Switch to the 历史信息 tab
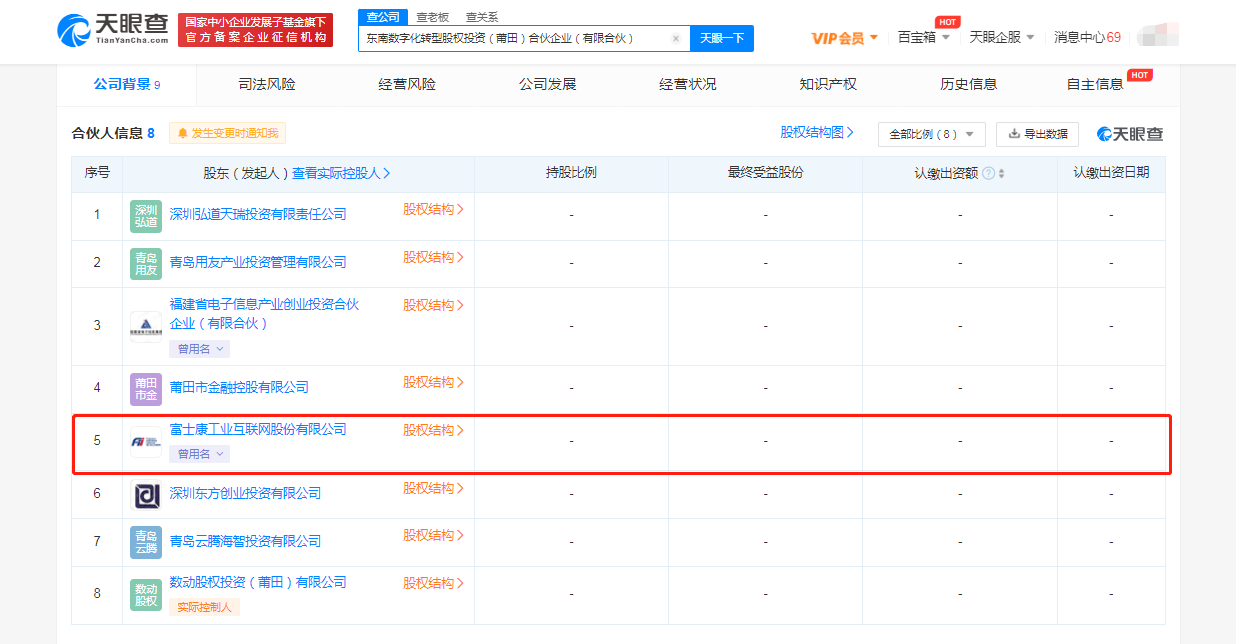This screenshot has height=644, width=1236. pyautogui.click(x=969, y=85)
